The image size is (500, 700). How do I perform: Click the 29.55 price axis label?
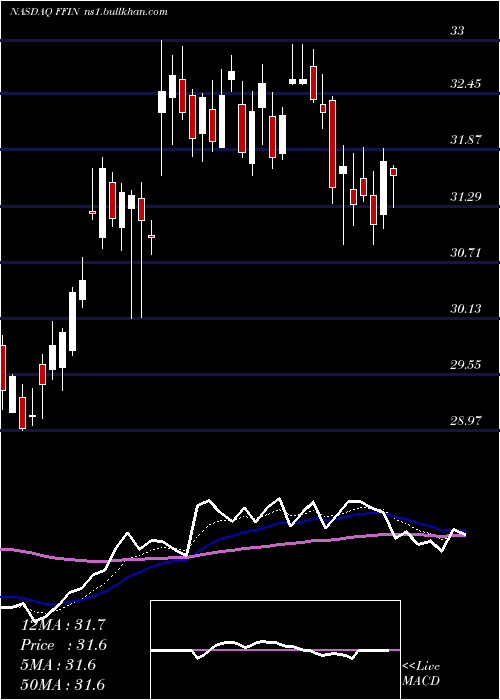(x=466, y=365)
